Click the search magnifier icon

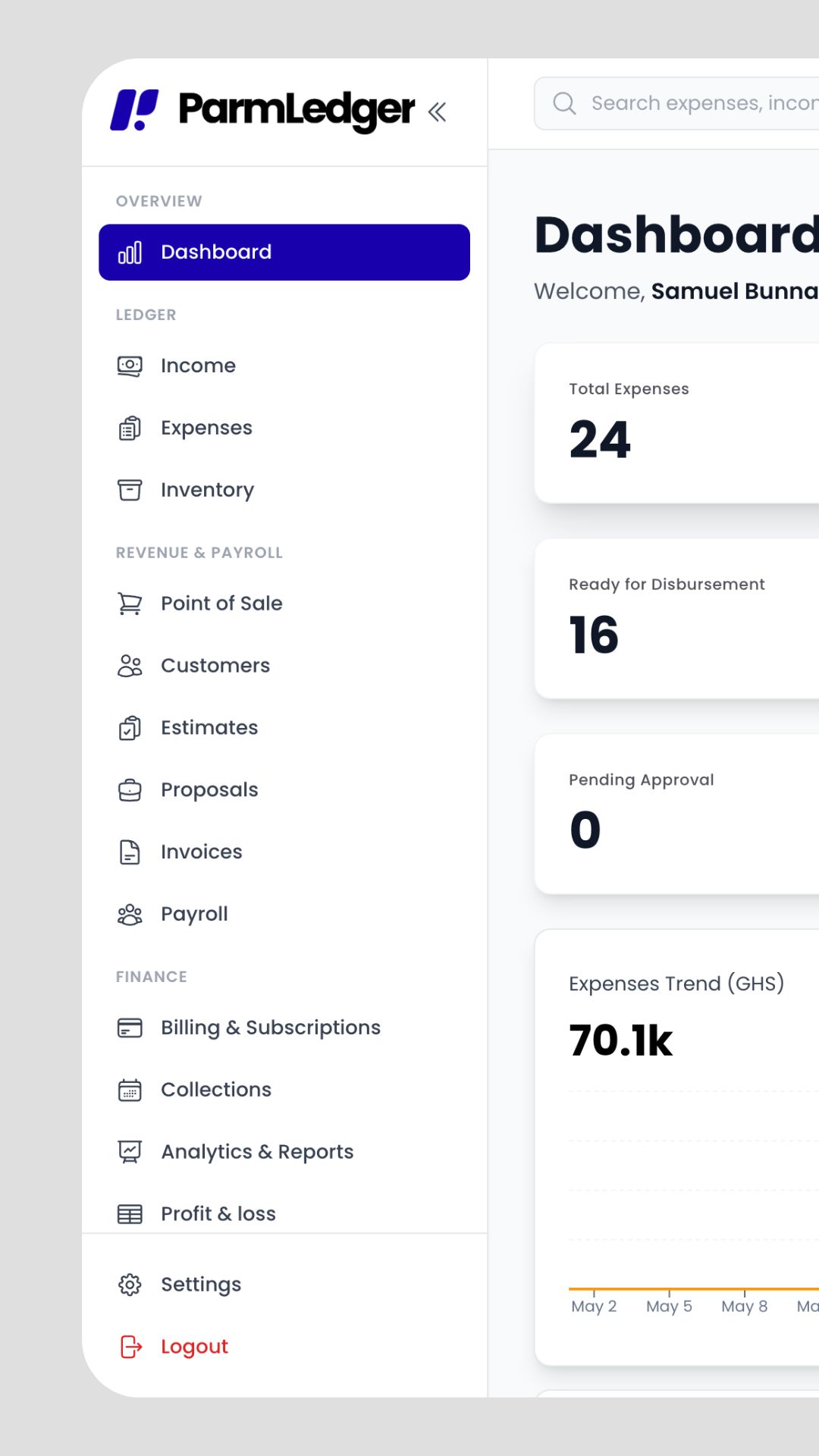(x=564, y=103)
